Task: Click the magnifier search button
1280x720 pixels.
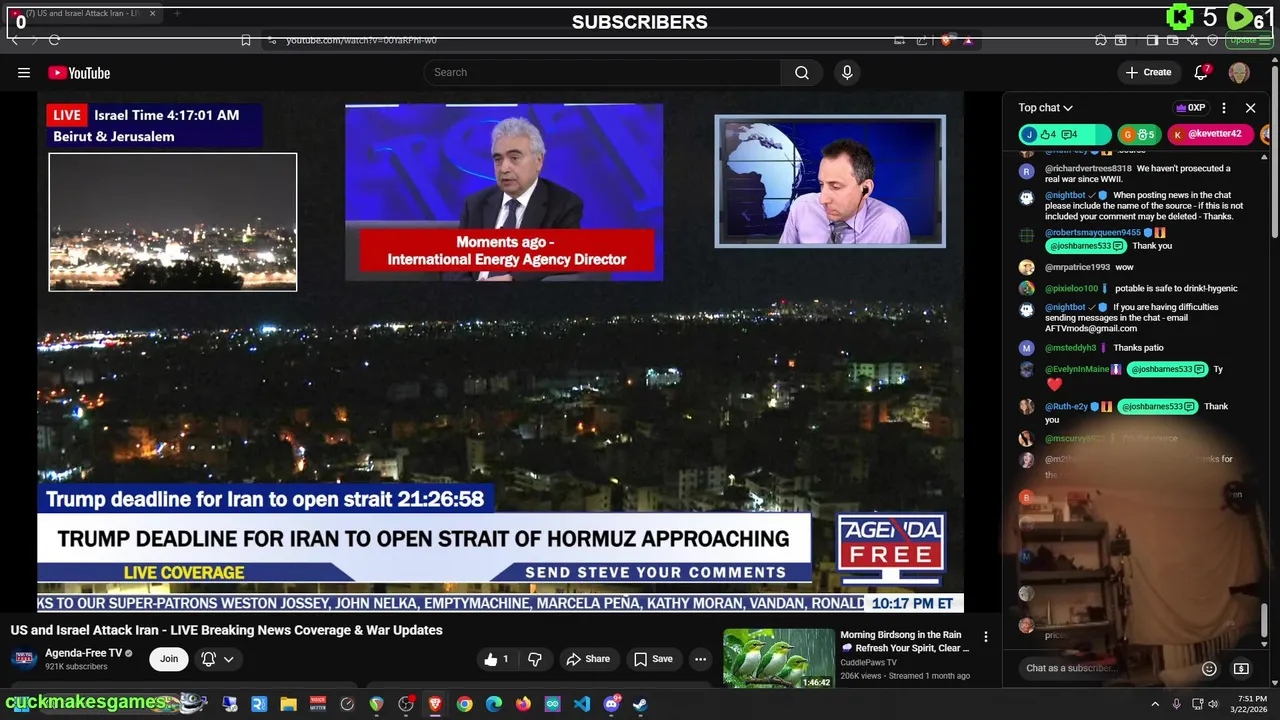Action: 802,72
